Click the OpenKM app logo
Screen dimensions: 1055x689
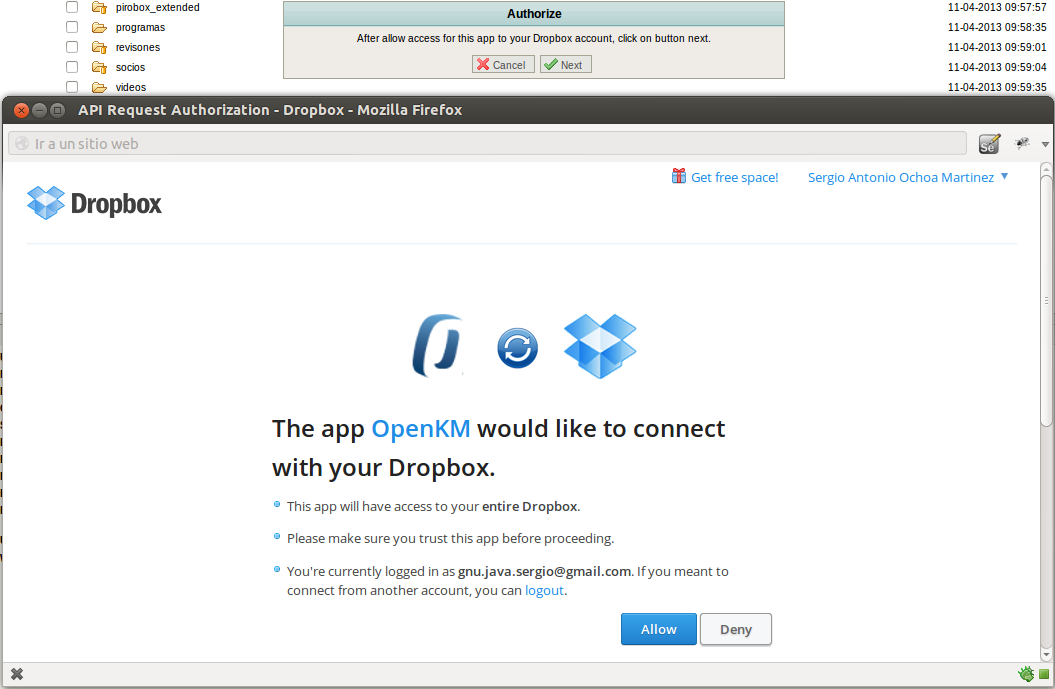(438, 346)
